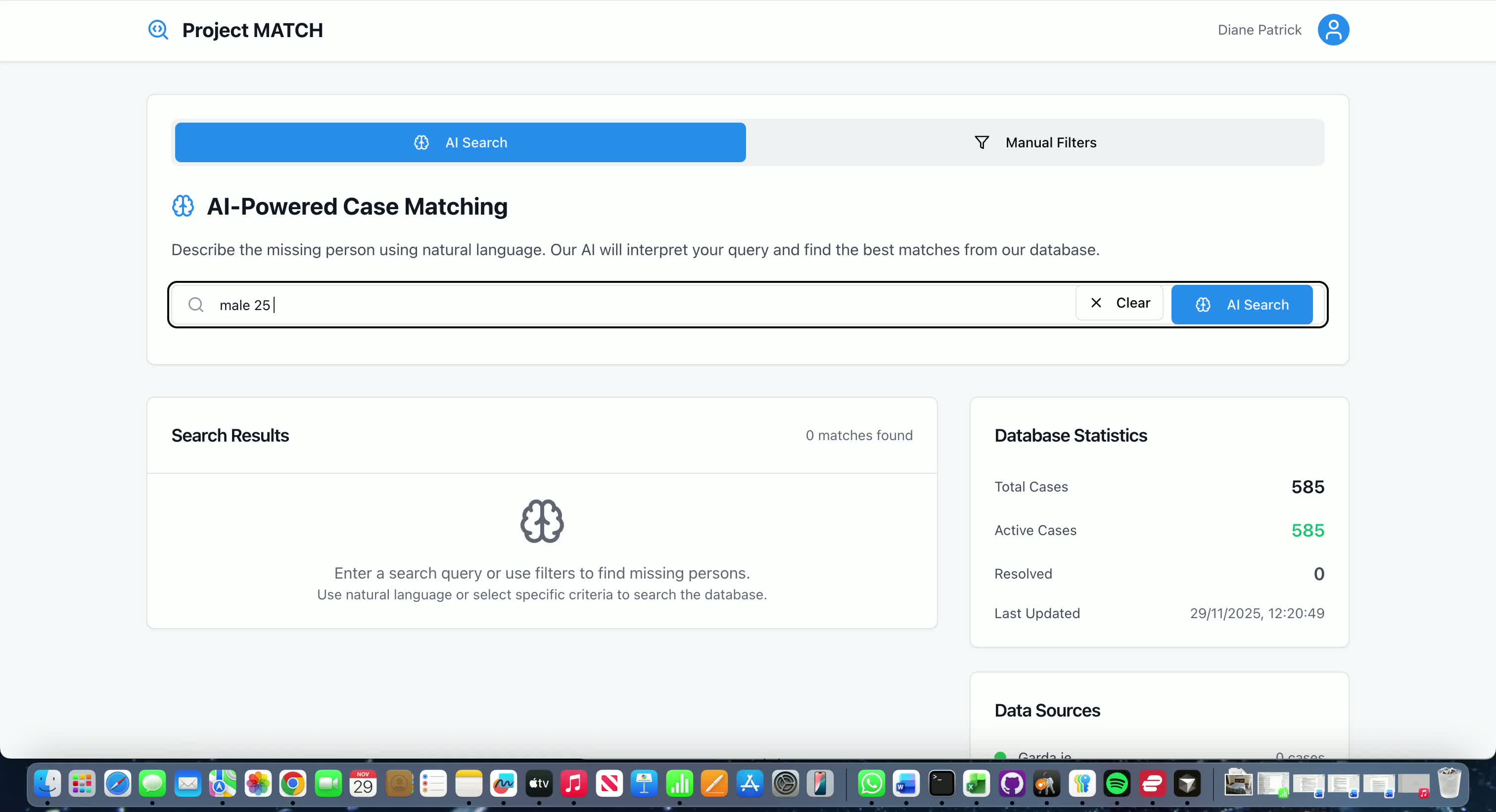
Task: Click the brain icon beside AI-Powered Case Matching
Action: click(x=183, y=206)
